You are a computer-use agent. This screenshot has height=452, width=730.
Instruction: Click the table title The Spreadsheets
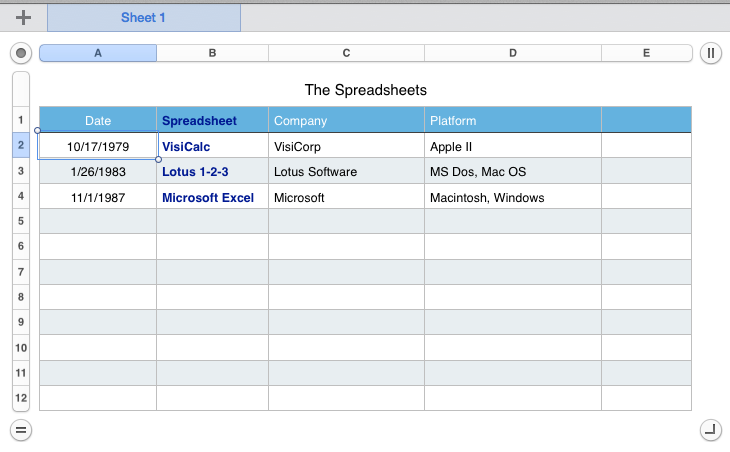point(365,90)
